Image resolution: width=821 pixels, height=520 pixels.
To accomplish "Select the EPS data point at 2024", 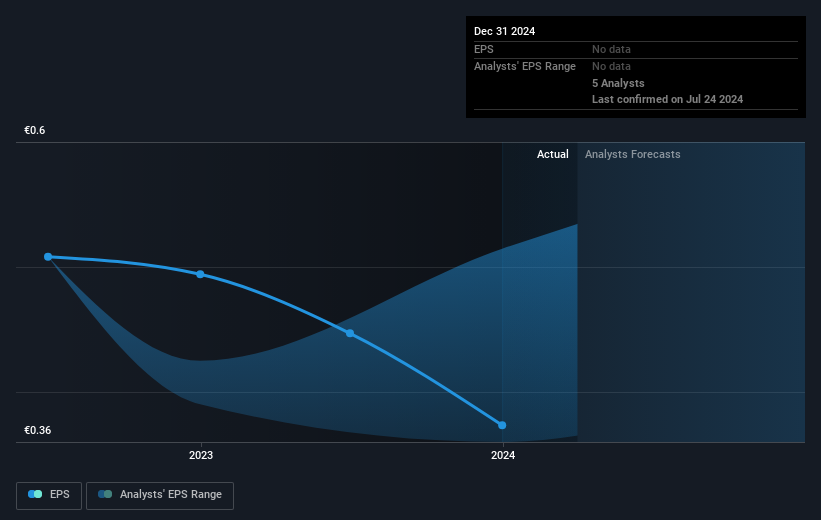I will coord(502,425).
